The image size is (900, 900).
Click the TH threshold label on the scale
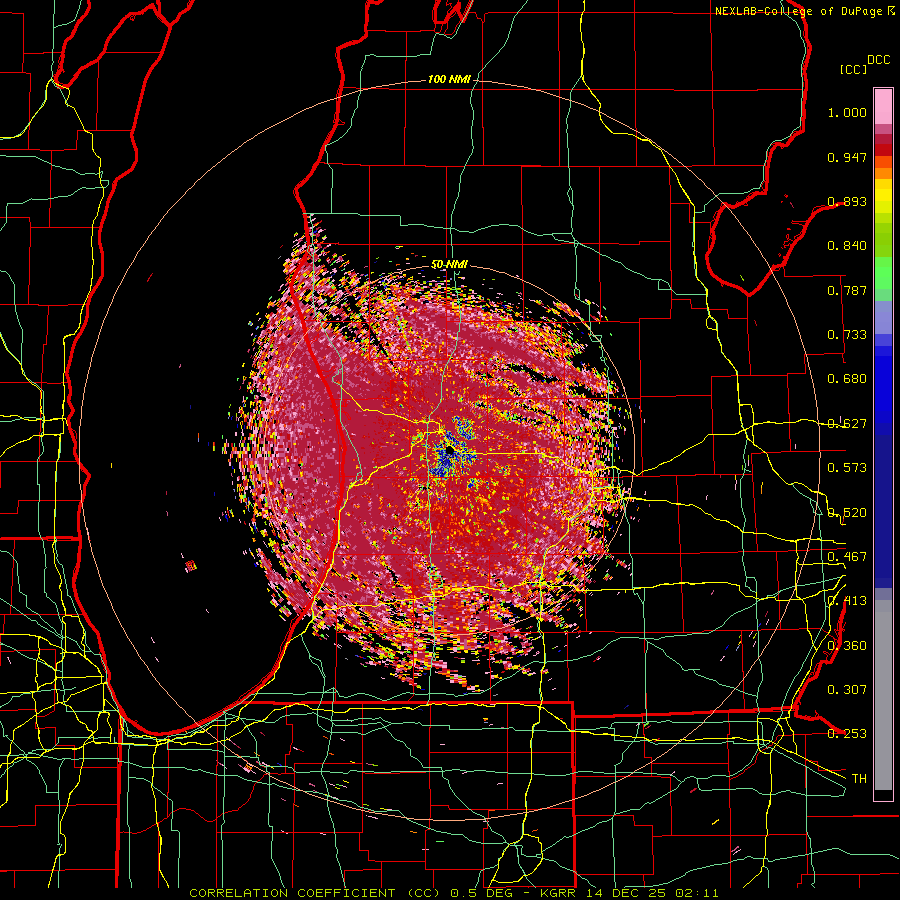(859, 778)
